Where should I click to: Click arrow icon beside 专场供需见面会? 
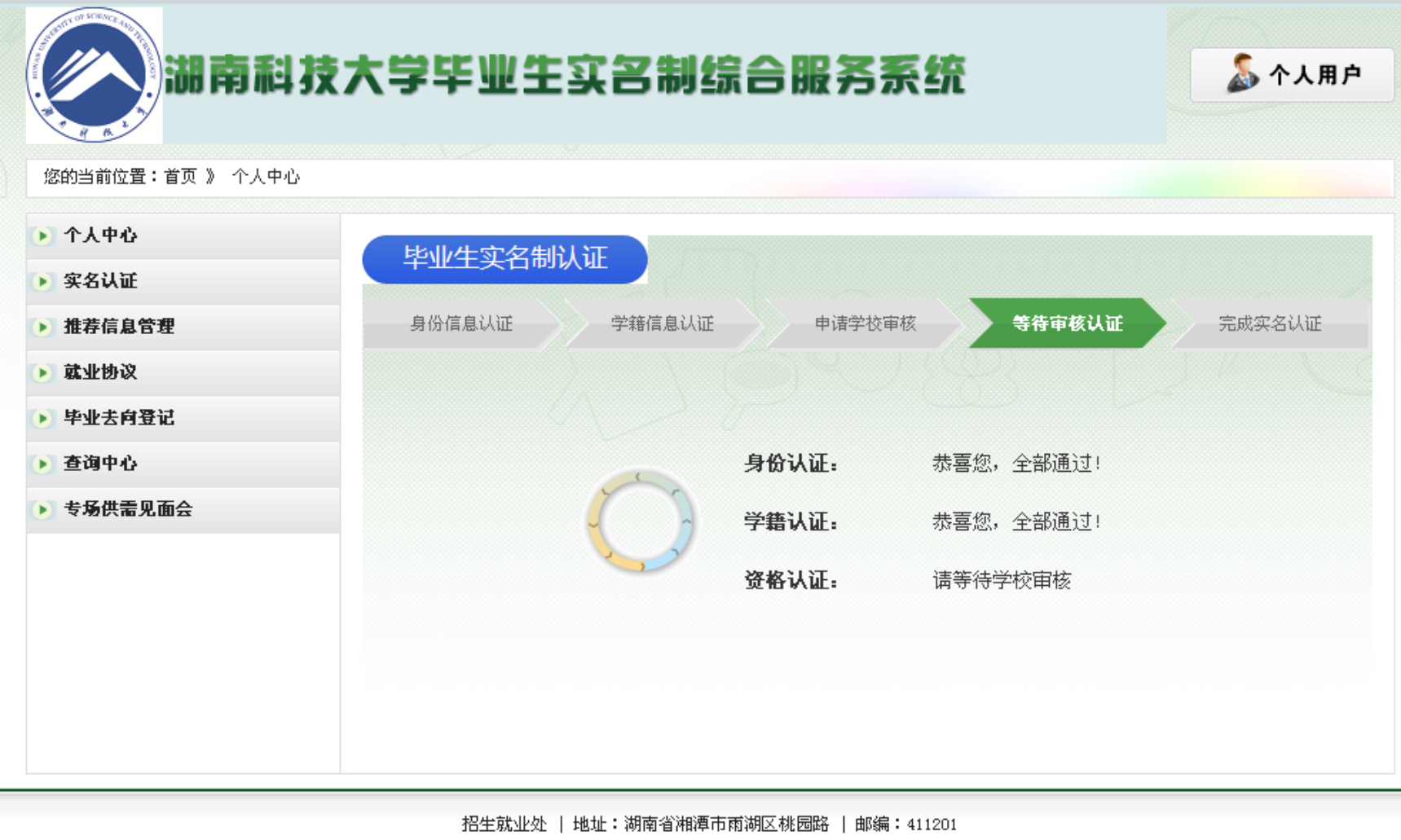[x=42, y=510]
